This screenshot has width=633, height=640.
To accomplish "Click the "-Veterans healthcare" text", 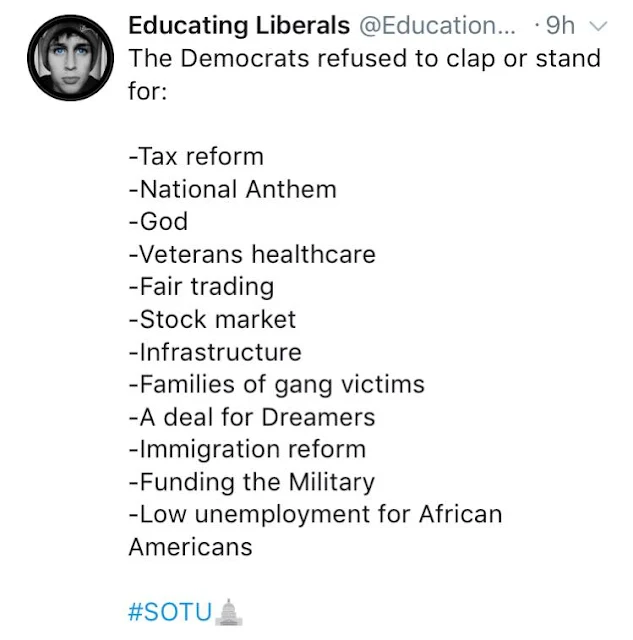I will point(252,254).
